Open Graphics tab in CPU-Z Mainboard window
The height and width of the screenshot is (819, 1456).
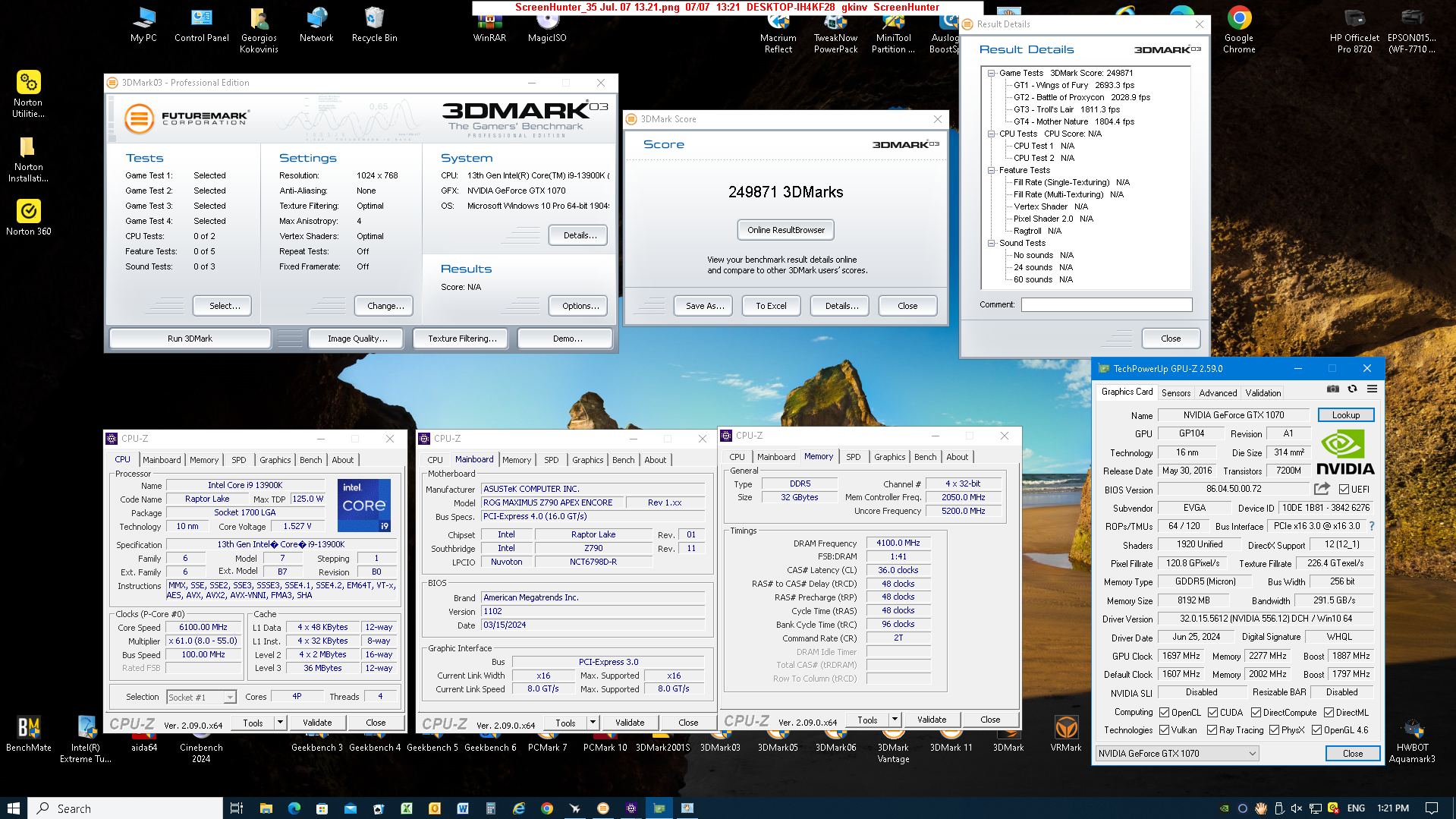[x=588, y=460]
